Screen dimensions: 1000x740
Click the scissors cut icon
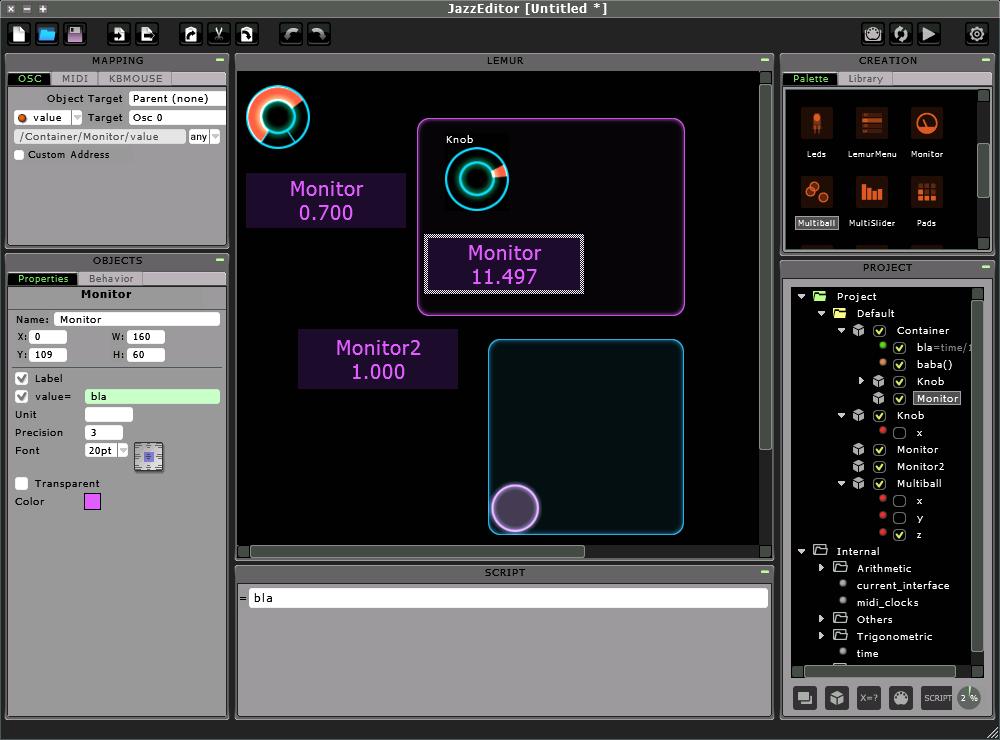click(218, 34)
